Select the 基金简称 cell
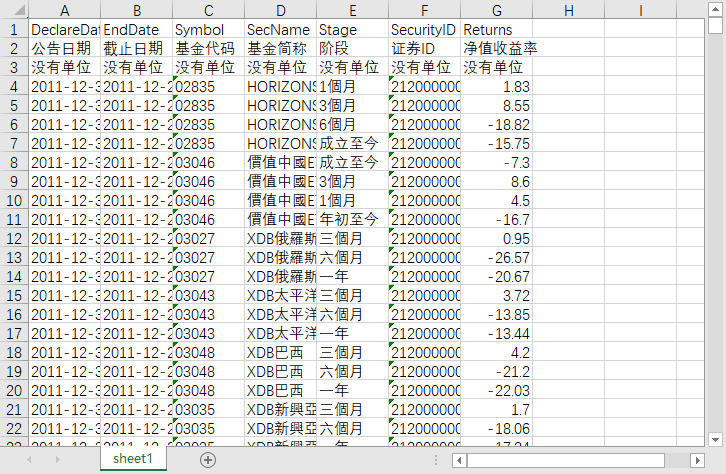This screenshot has width=726, height=474. (x=281, y=49)
